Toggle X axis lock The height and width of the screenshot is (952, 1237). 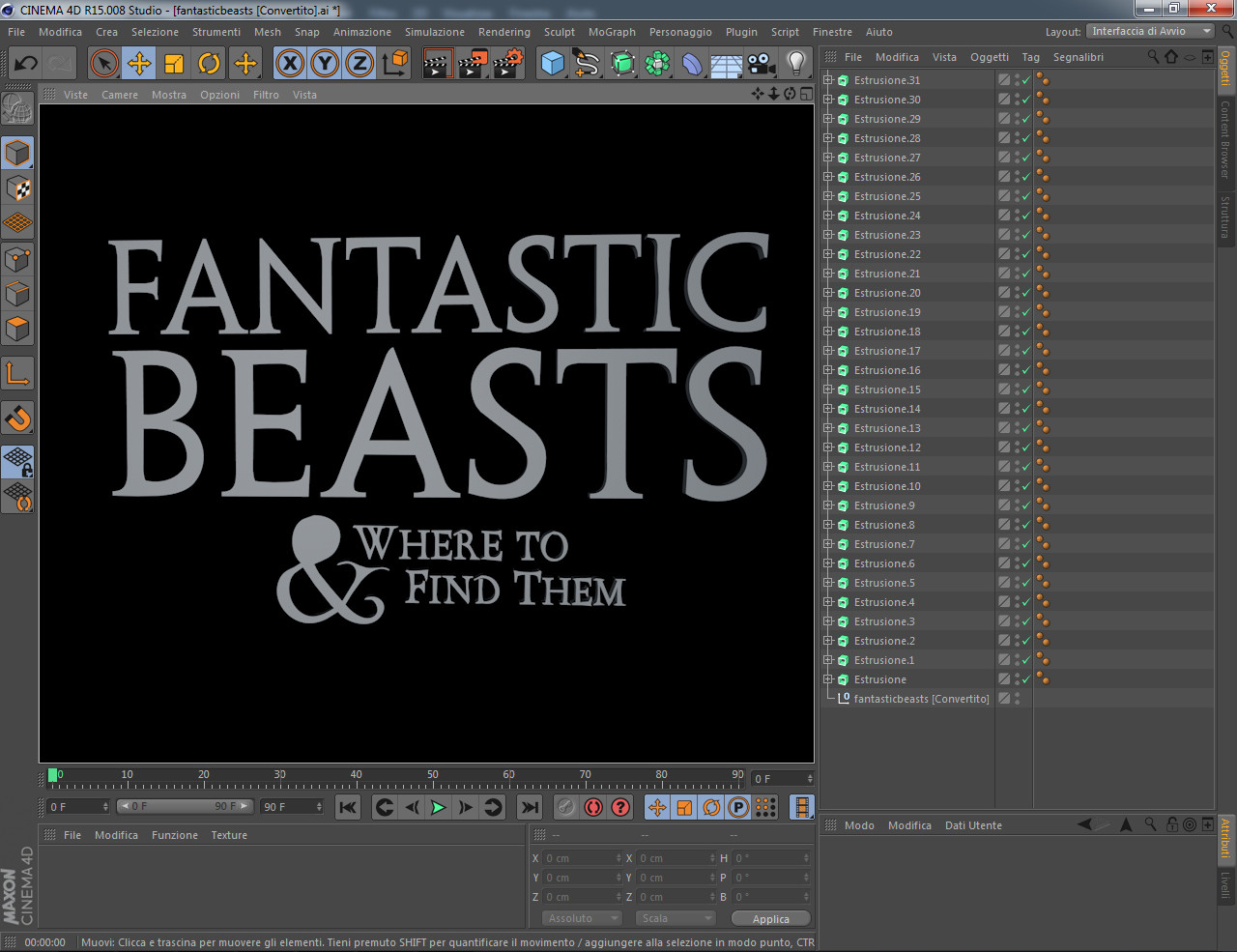(x=290, y=64)
